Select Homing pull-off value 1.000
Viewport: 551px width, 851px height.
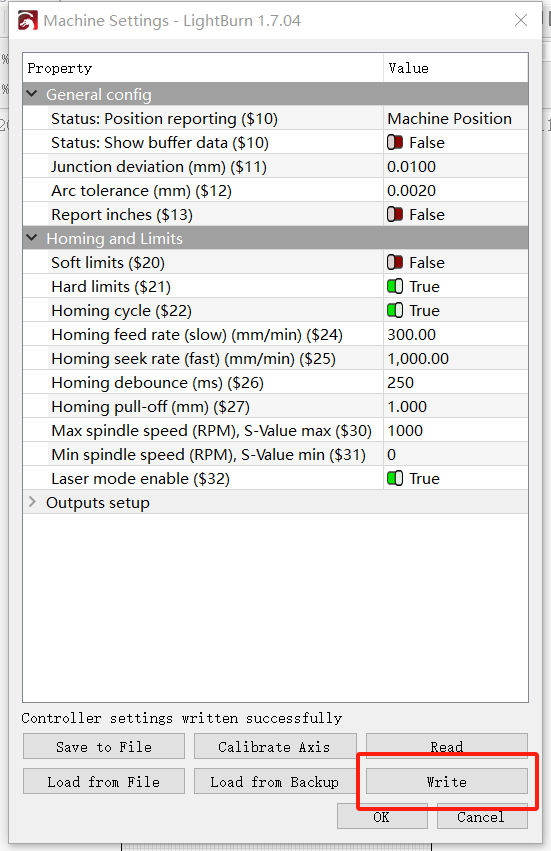pos(407,407)
